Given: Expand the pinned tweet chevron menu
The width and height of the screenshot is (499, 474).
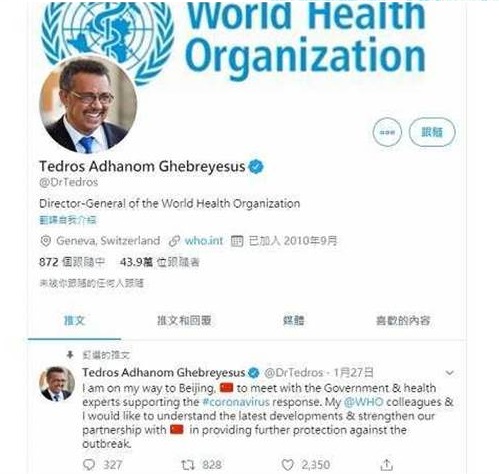Looking at the screenshot, I should point(450,372).
